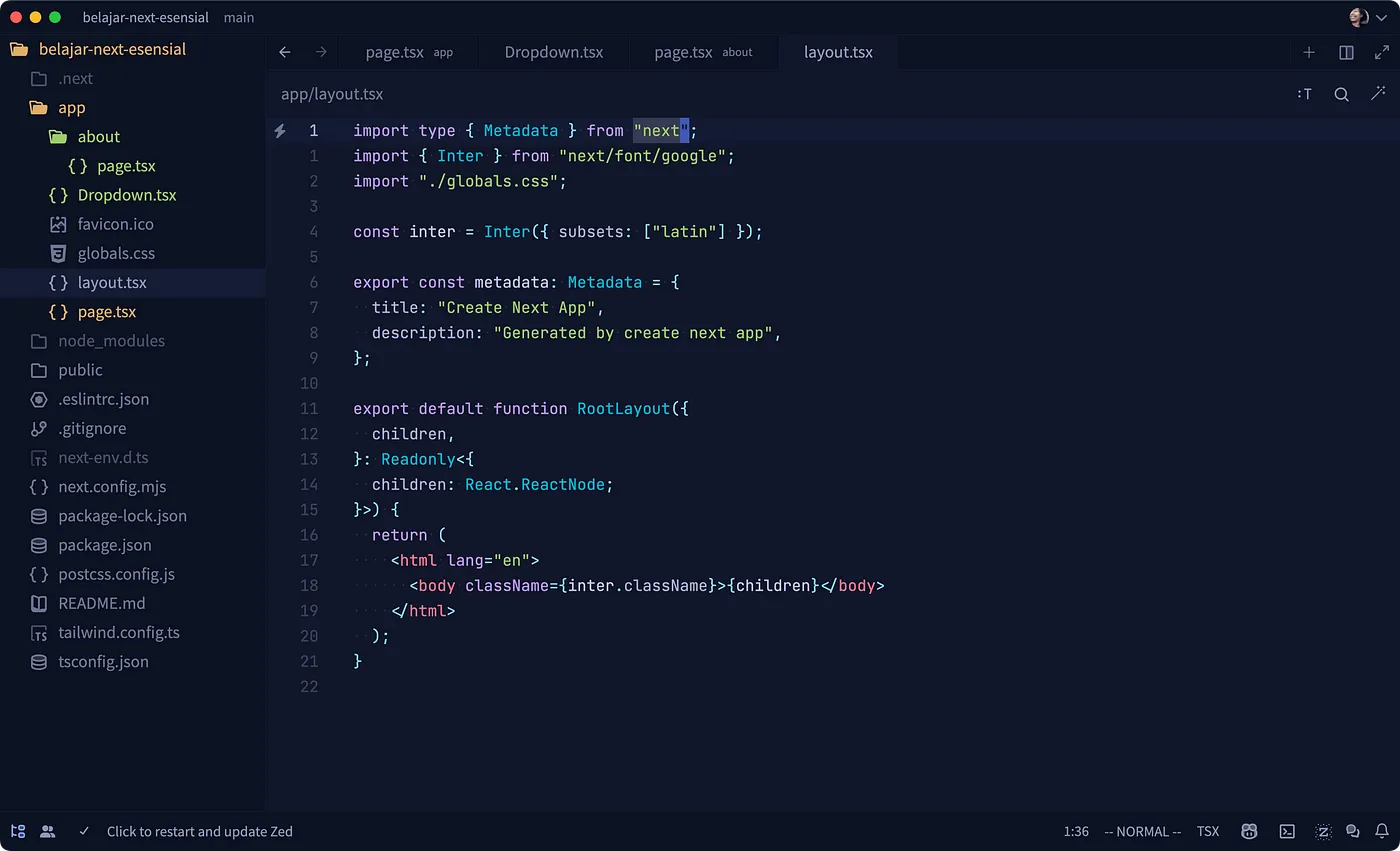
Task: Open the chat panel icon
Action: point(1353,831)
